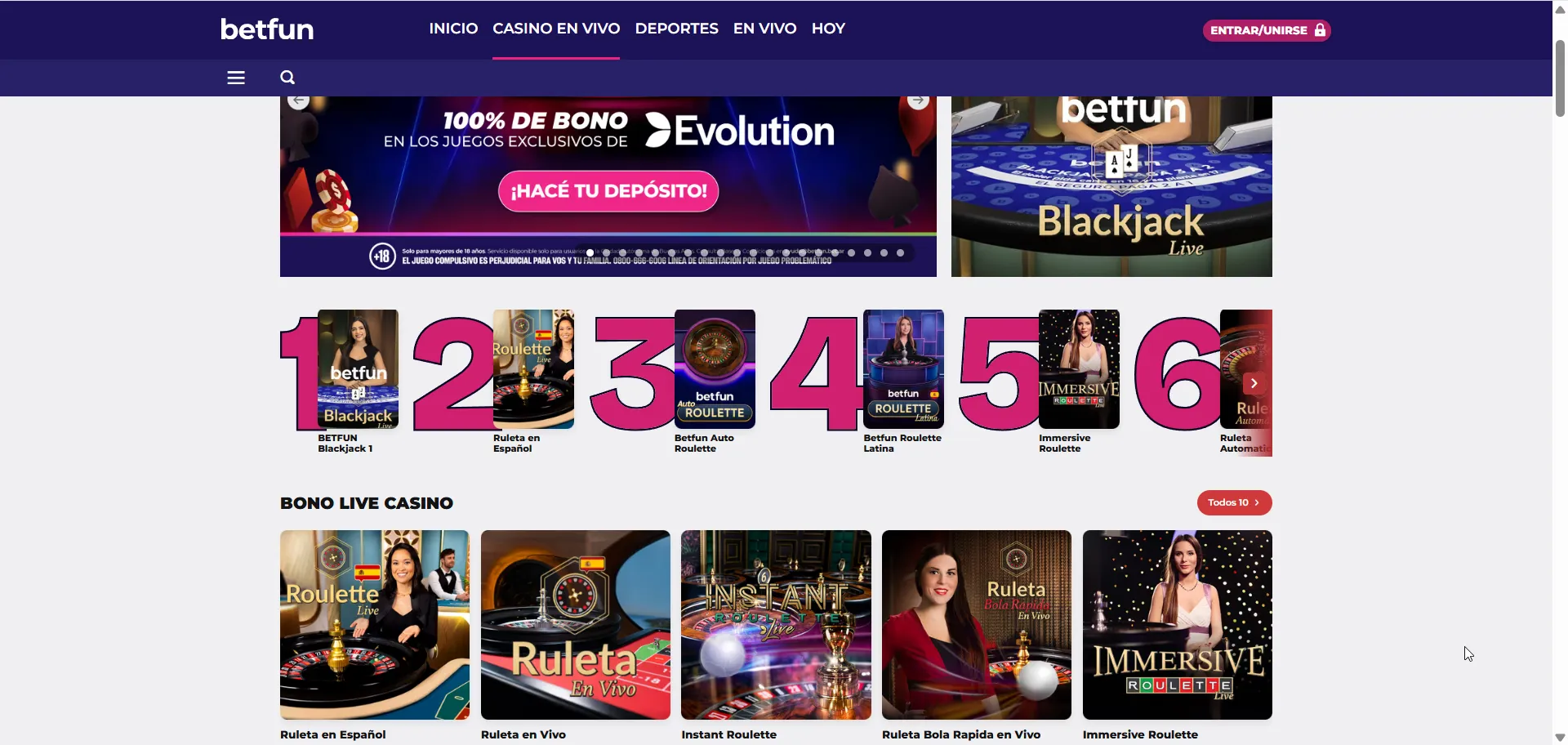Expand Todos 10 bonus games list
Image resolution: width=1568 pixels, height=745 pixels.
click(1233, 502)
